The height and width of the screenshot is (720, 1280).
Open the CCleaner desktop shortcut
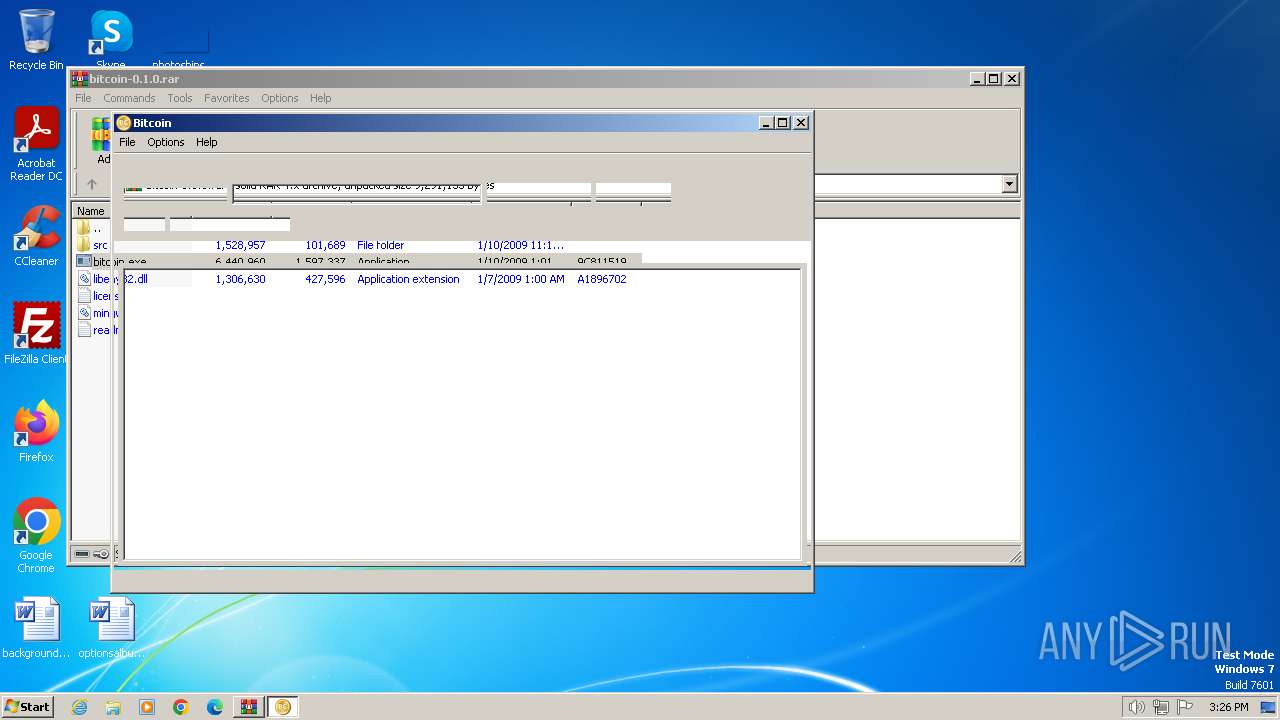click(36, 236)
